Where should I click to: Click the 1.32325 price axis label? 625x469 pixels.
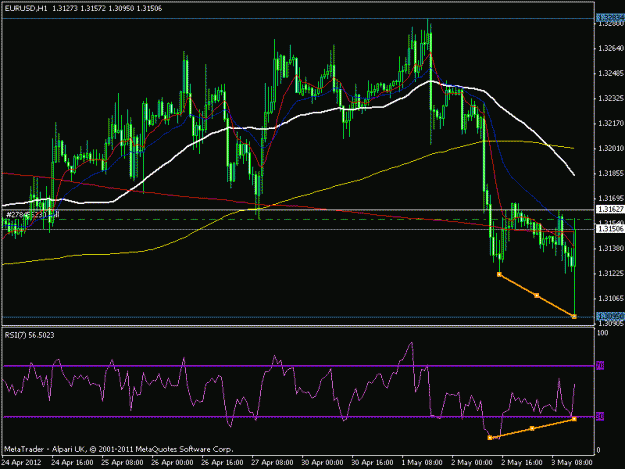click(x=611, y=98)
